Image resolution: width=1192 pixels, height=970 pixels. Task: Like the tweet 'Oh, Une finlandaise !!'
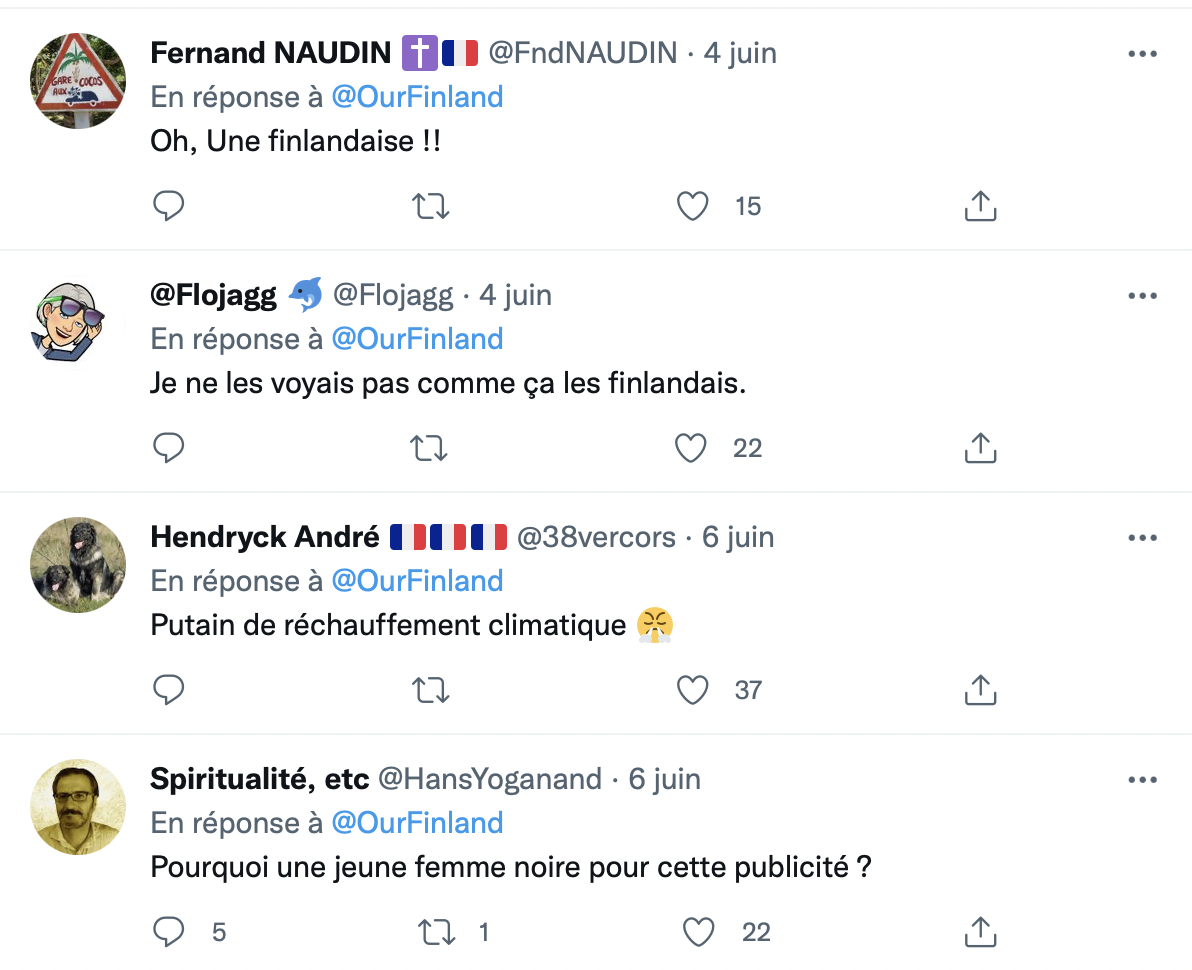click(693, 206)
